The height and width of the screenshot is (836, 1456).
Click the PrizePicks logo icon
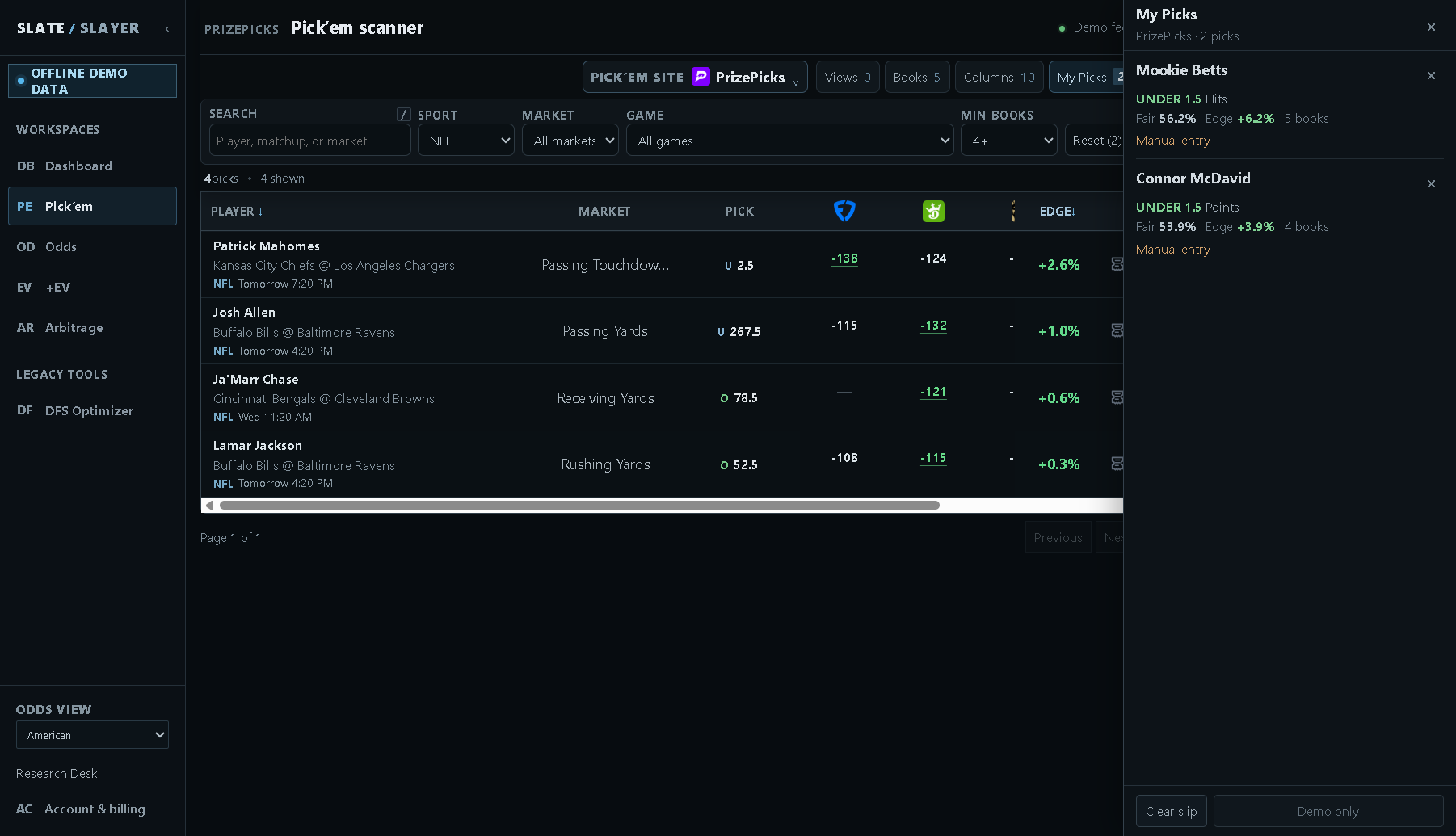[x=701, y=77]
